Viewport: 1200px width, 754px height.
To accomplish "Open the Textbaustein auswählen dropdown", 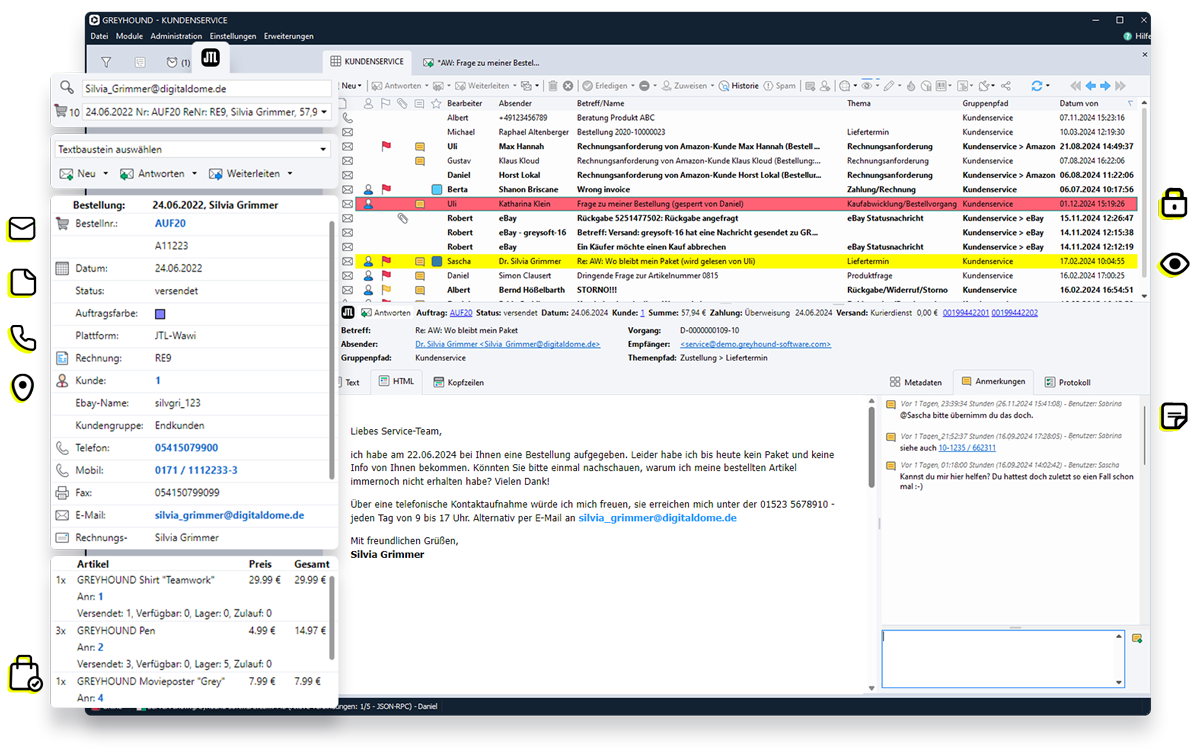I will (192, 149).
